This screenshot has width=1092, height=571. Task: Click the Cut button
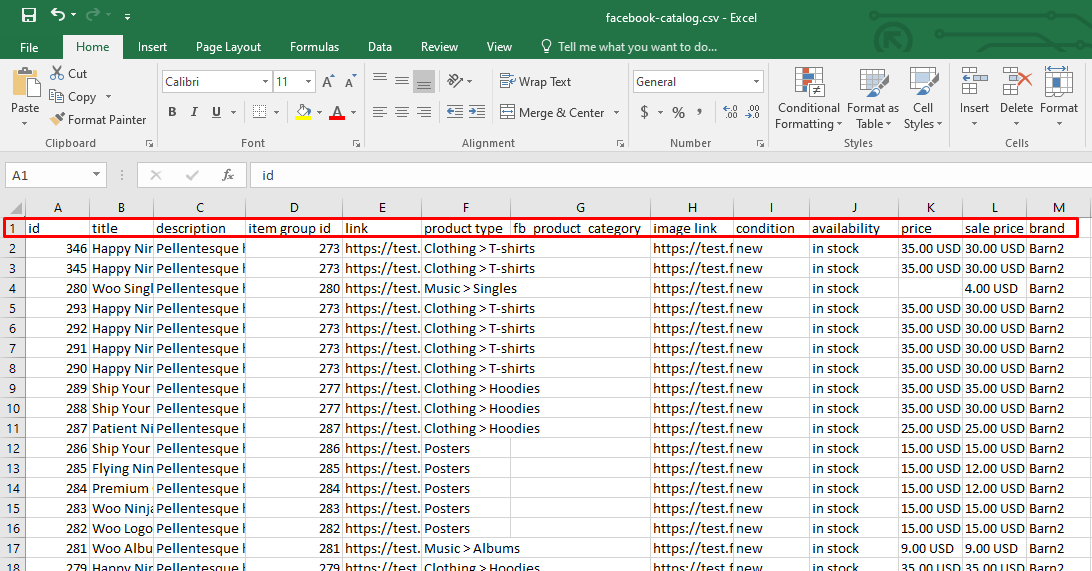(x=68, y=74)
